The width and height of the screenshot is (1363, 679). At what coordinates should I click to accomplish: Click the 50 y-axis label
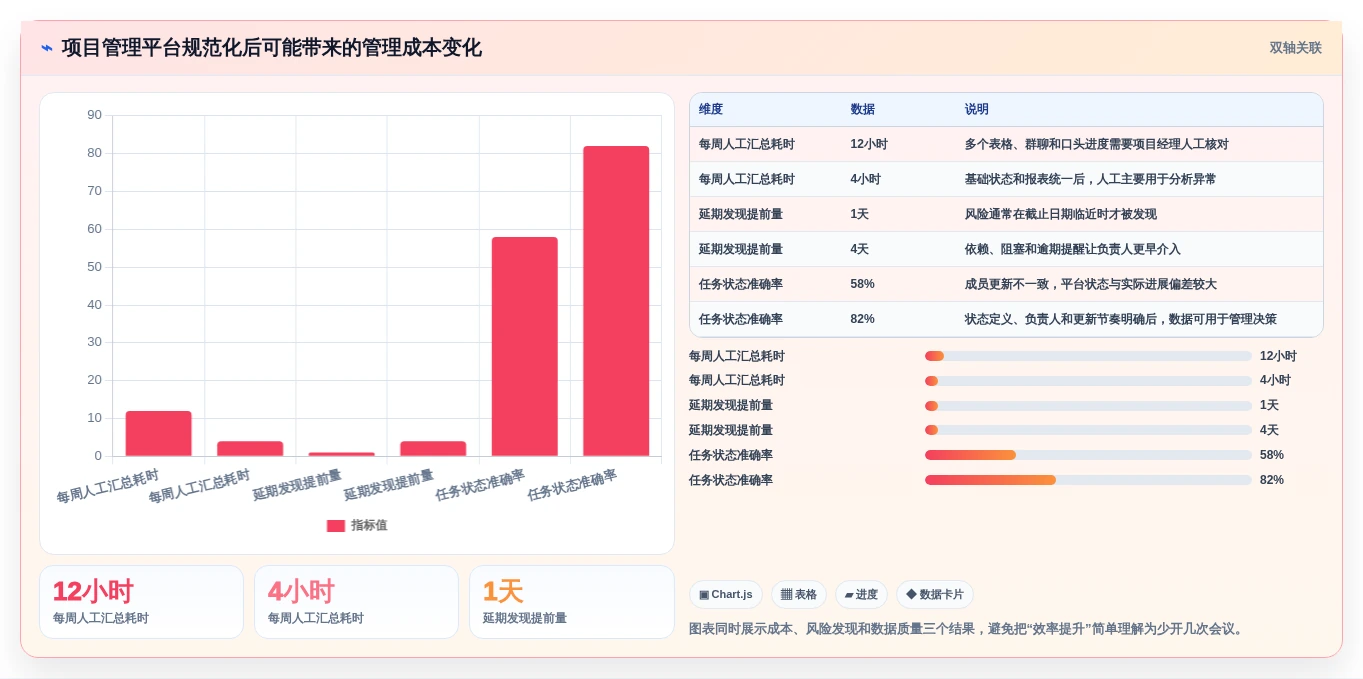click(94, 267)
